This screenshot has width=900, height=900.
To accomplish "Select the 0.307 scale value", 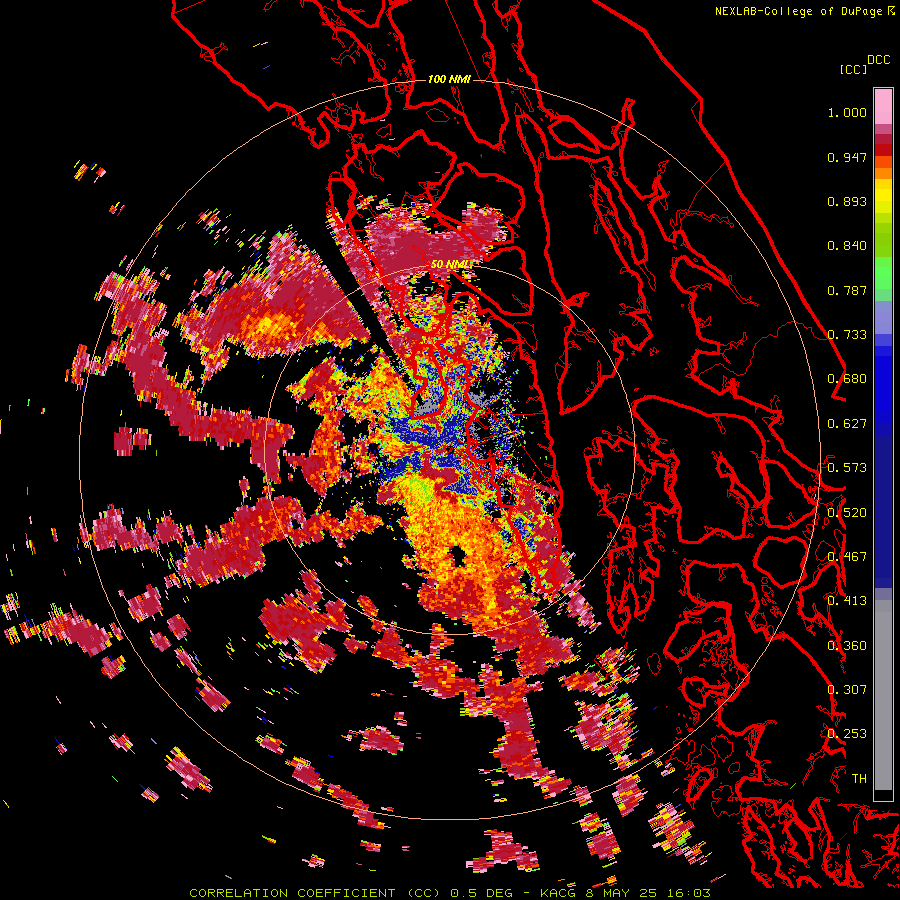I will pos(847,690).
